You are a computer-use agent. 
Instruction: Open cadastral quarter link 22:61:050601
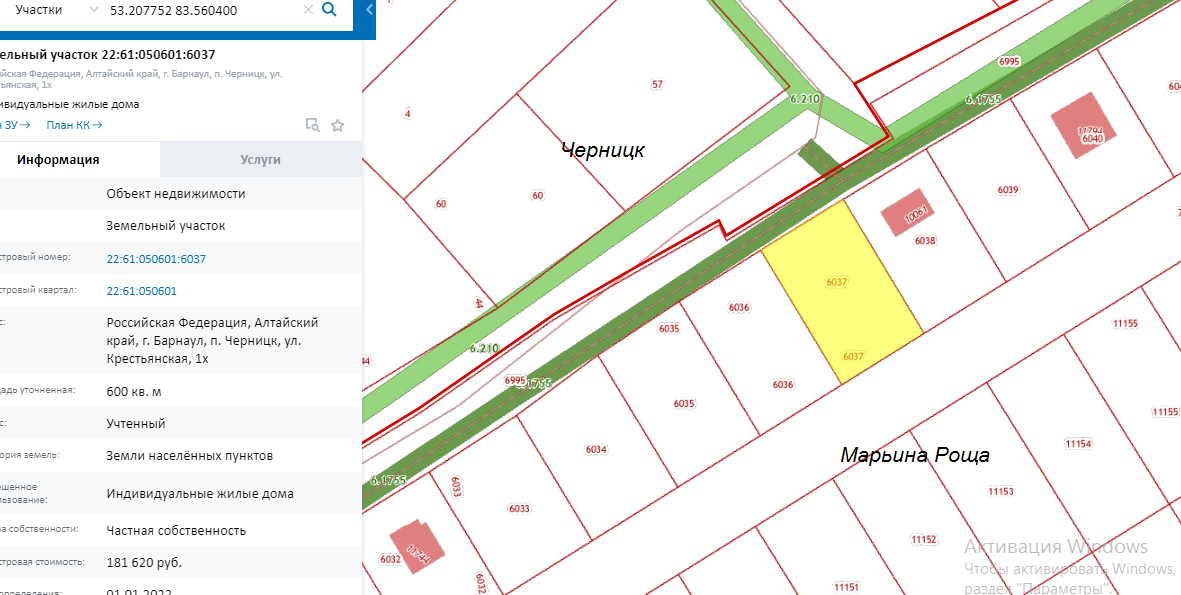click(142, 291)
